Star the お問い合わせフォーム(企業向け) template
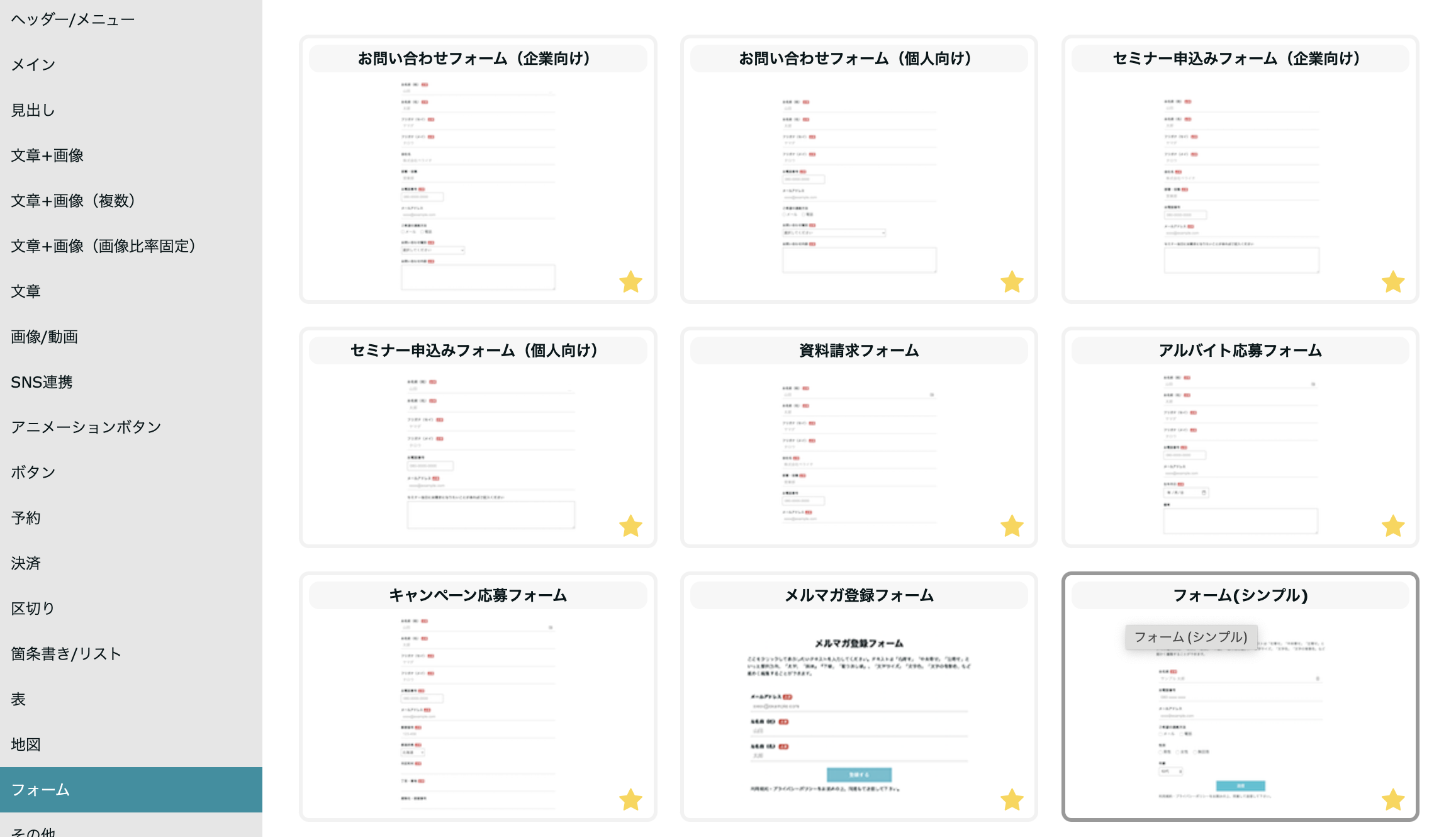The image size is (1456, 837). pos(630,282)
